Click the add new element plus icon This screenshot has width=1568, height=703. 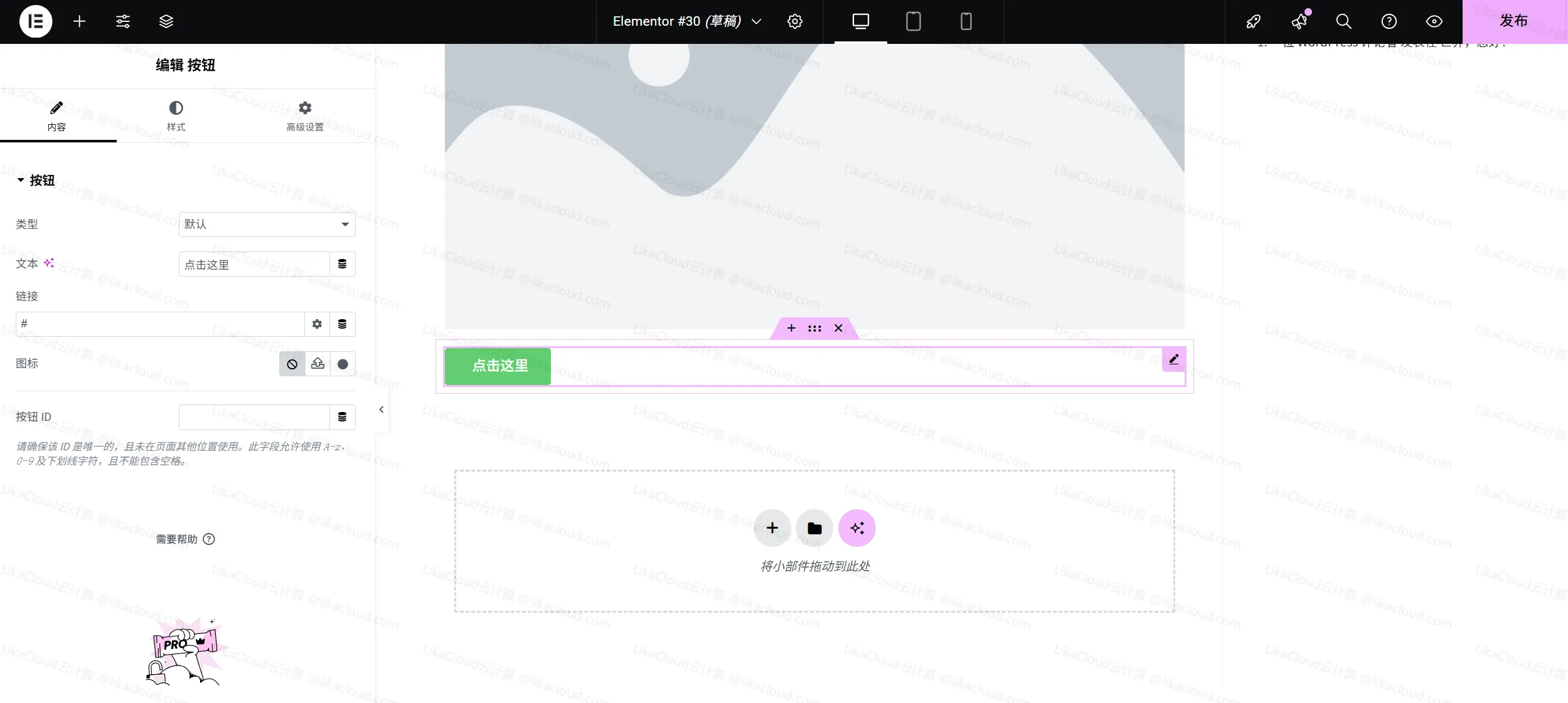(79, 21)
